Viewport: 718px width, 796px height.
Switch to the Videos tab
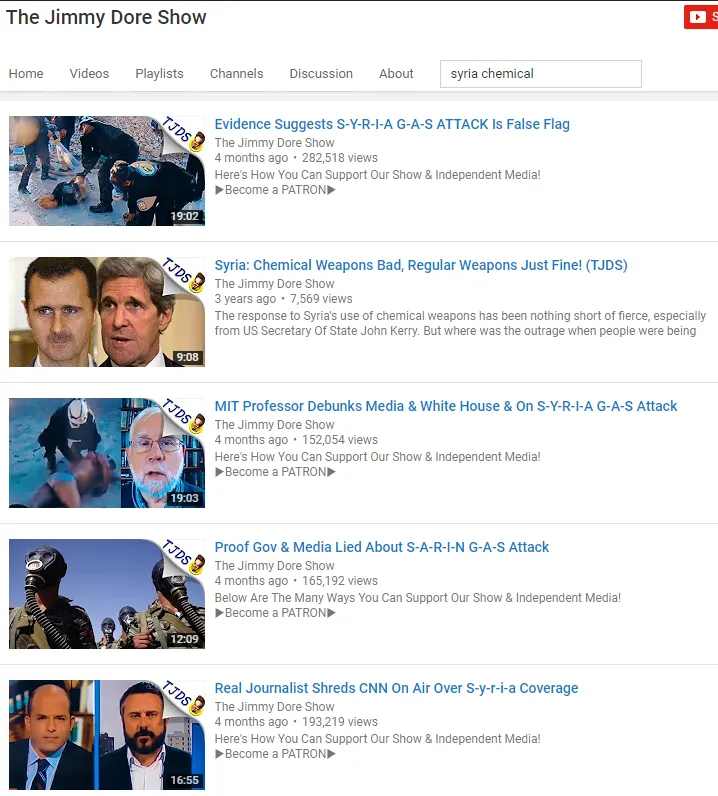click(x=89, y=74)
